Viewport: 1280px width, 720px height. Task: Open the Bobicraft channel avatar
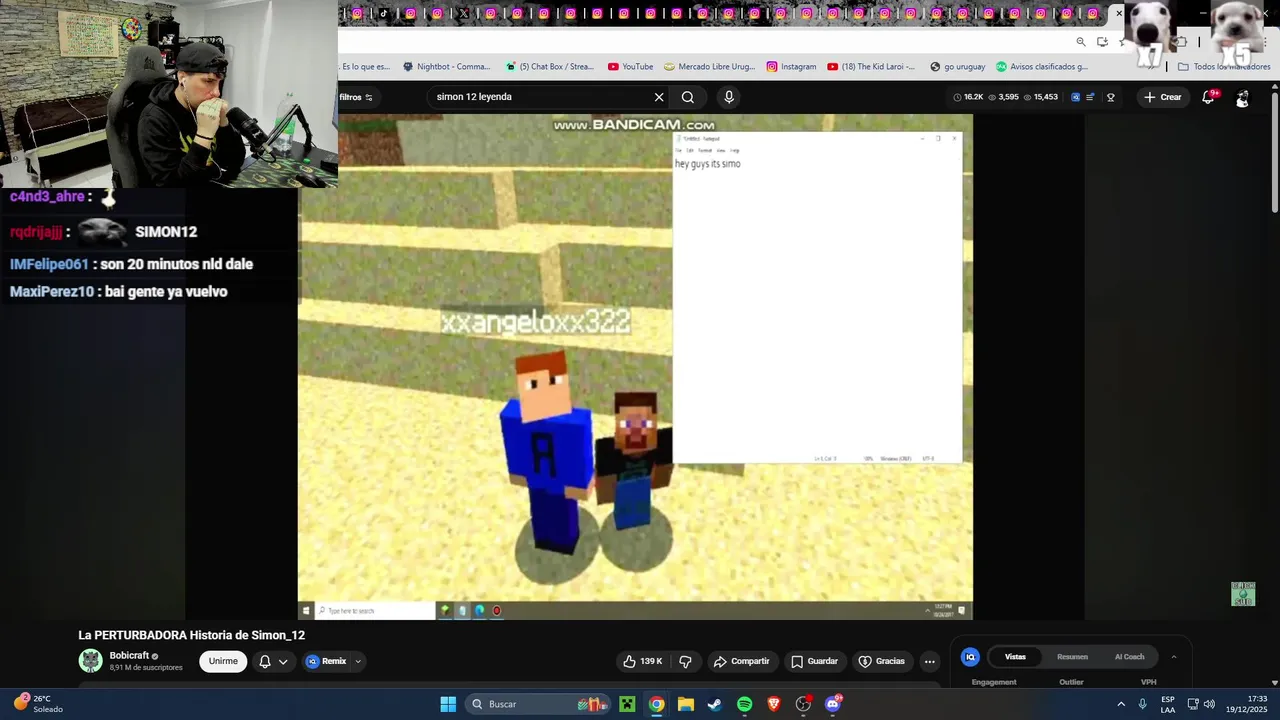tap(91, 661)
